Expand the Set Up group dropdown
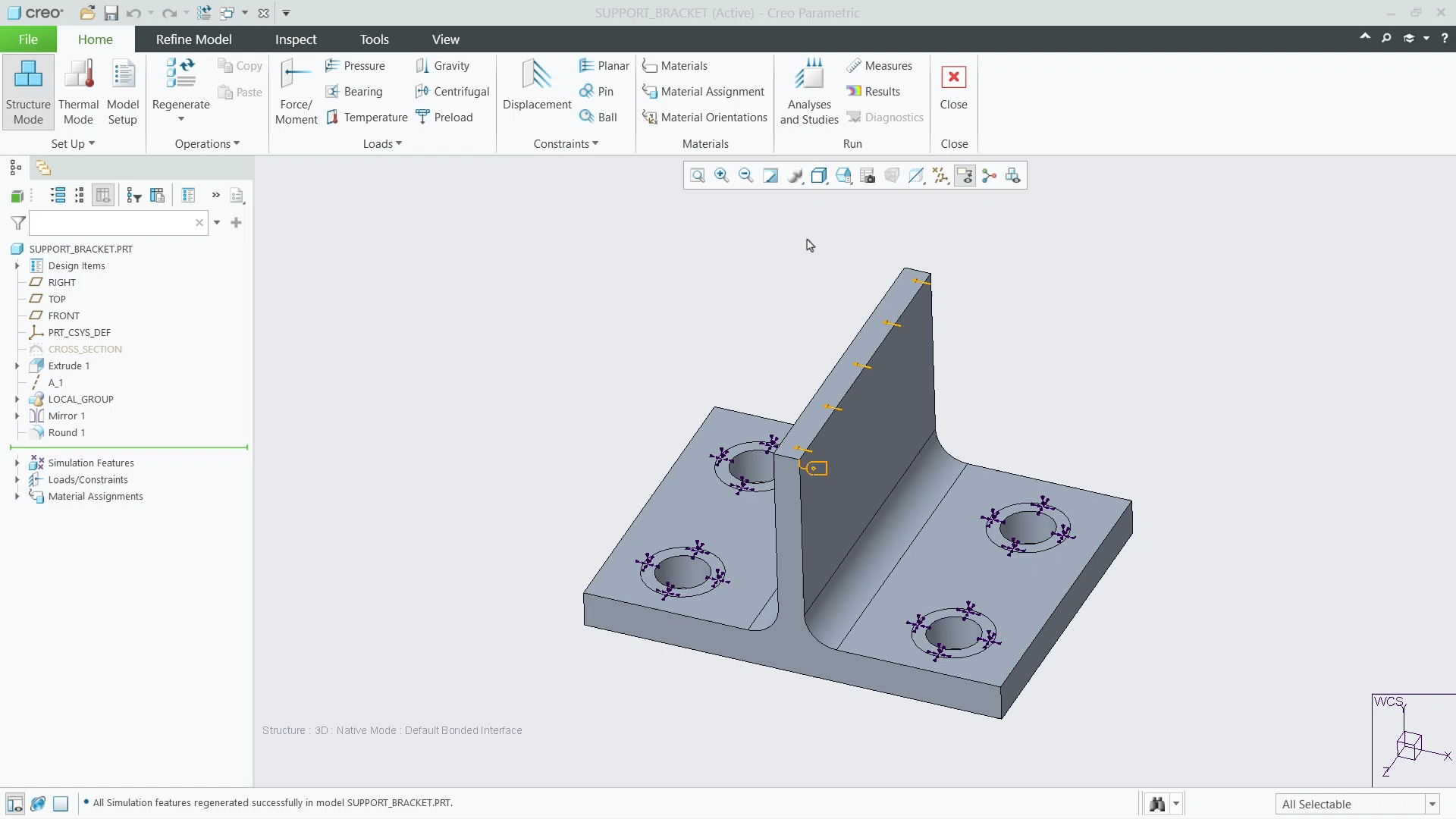Image resolution: width=1456 pixels, height=819 pixels. [x=73, y=144]
